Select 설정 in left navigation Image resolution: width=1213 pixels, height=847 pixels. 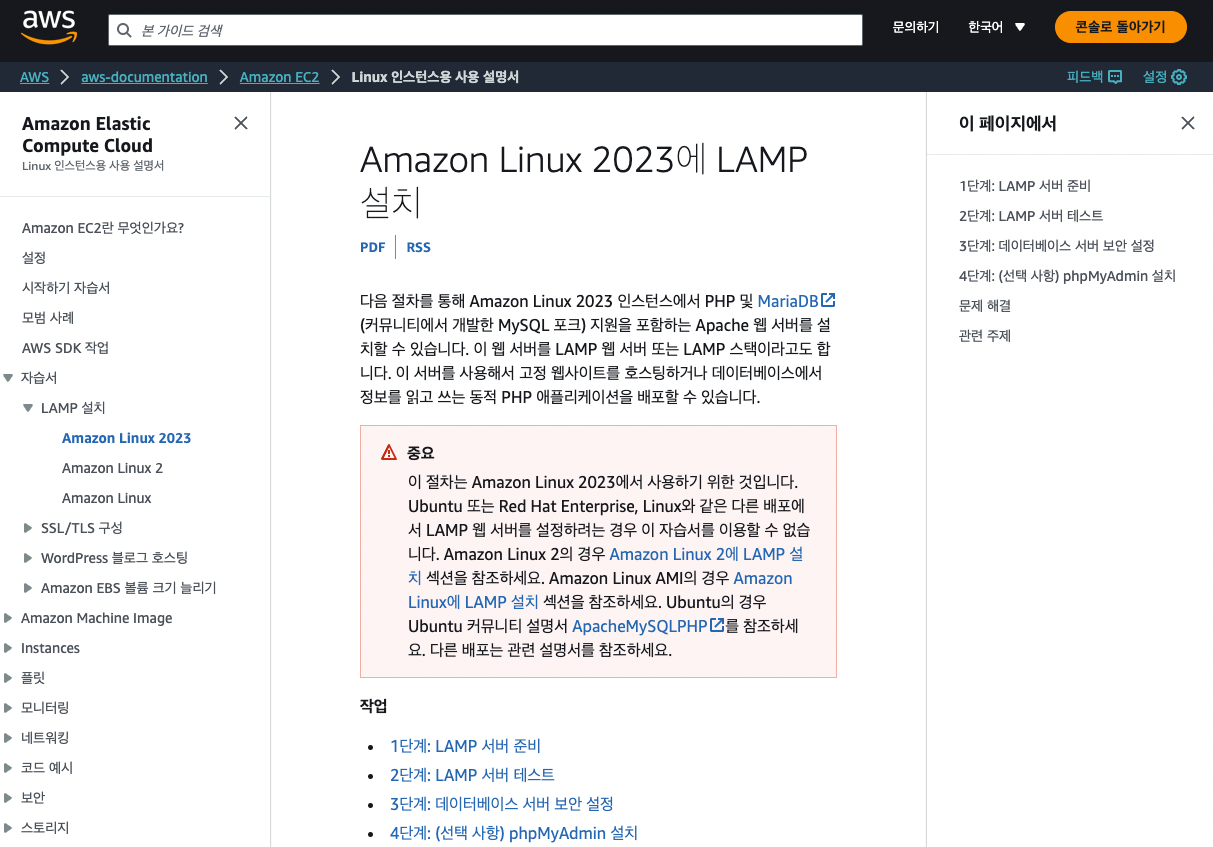pos(34,258)
